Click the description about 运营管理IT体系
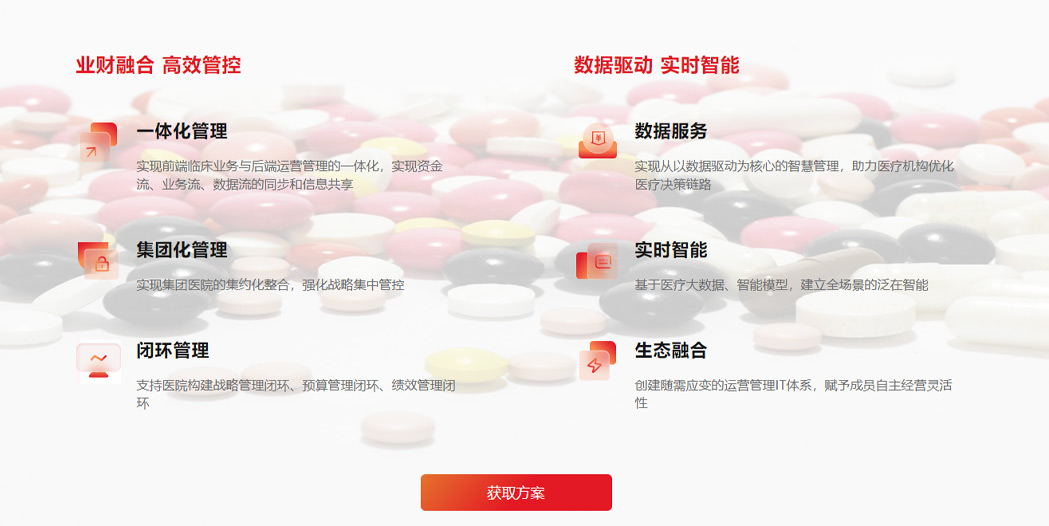The width and height of the screenshot is (1049, 526). 793,394
